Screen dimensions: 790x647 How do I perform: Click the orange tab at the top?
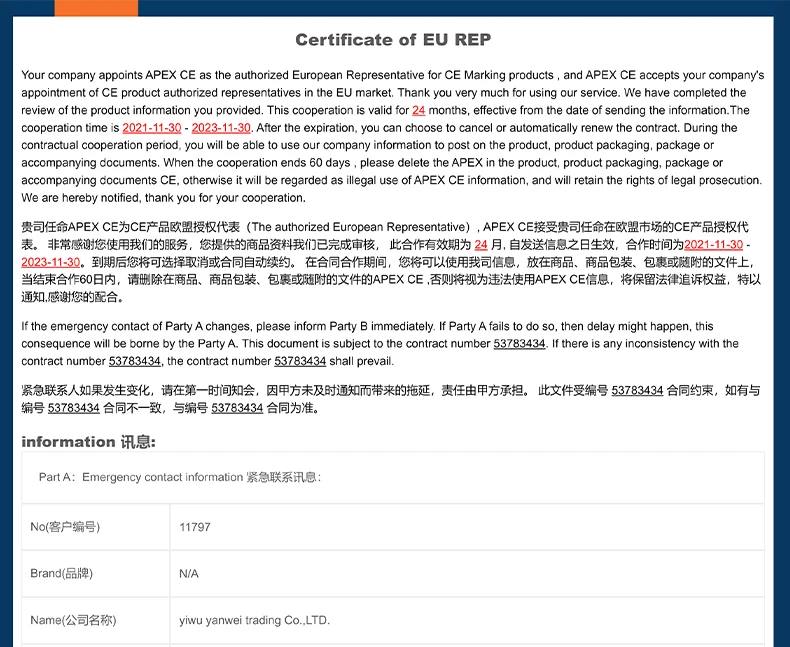pyautogui.click(x=96, y=8)
